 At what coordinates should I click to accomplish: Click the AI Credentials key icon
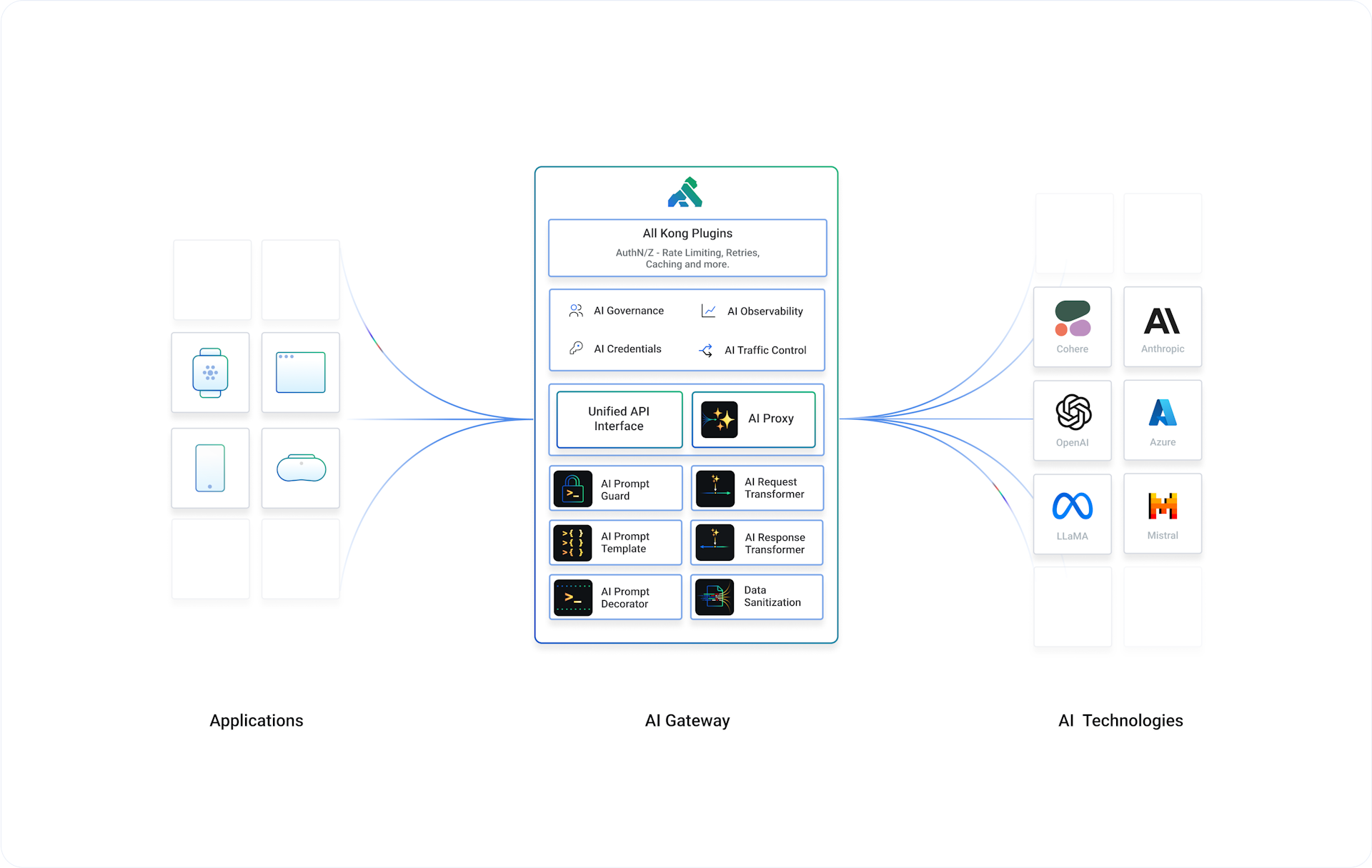pyautogui.click(x=575, y=349)
